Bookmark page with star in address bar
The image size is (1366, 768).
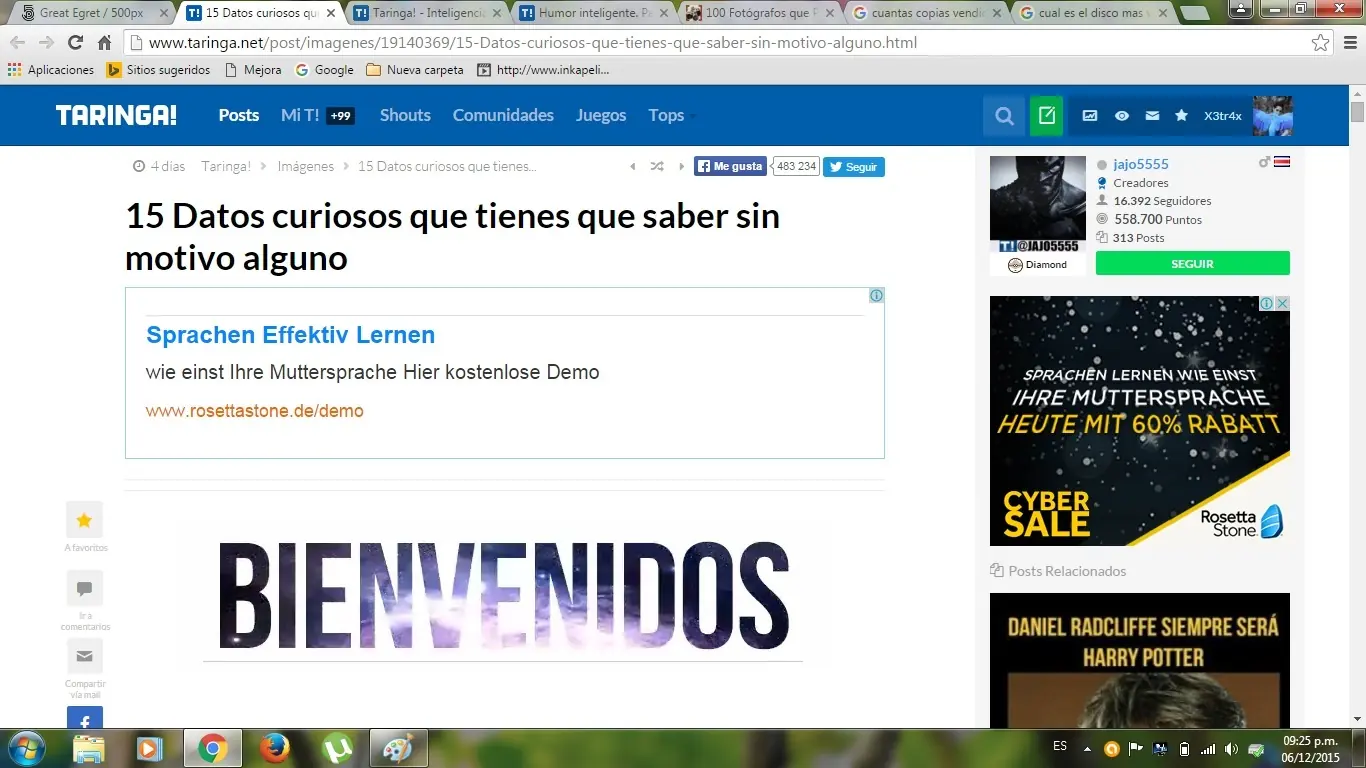click(1321, 43)
